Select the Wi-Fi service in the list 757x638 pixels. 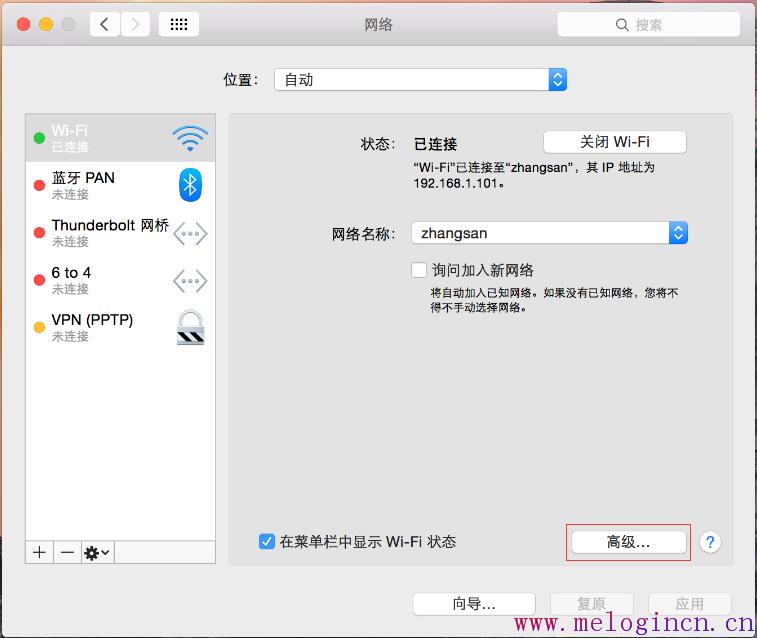point(120,138)
